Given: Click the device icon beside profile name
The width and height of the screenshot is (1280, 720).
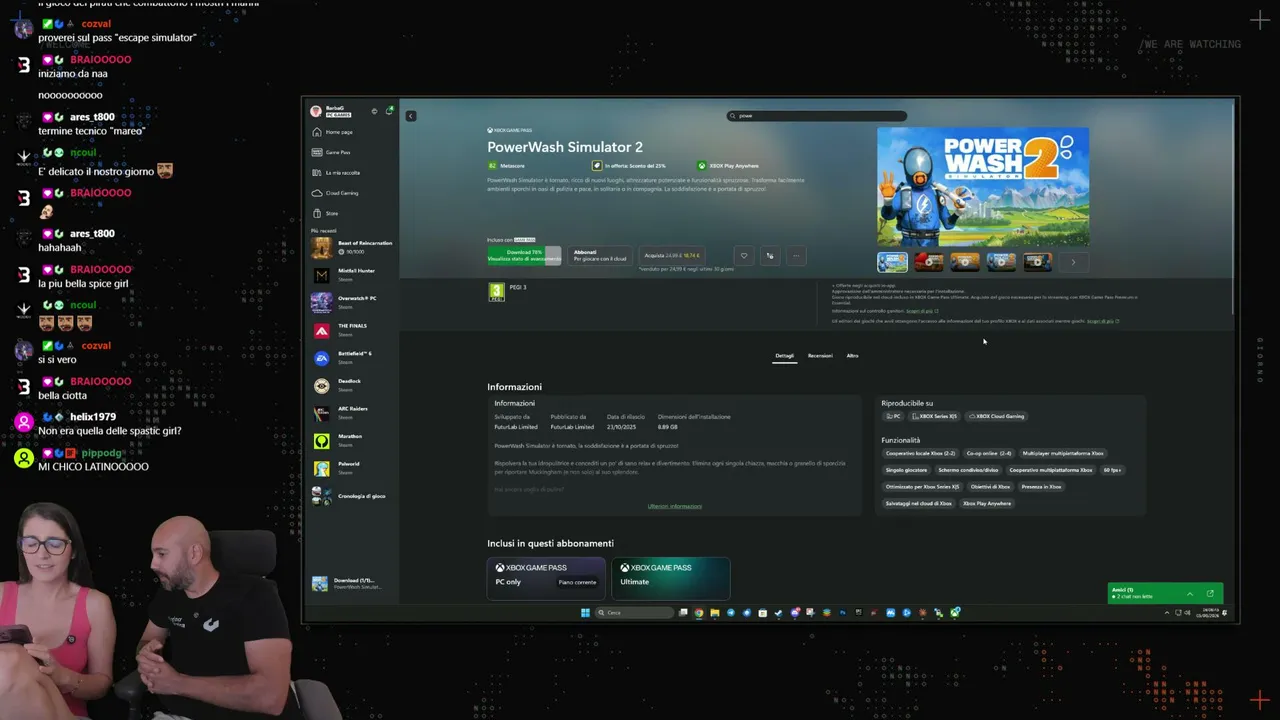Looking at the screenshot, I should [x=374, y=111].
